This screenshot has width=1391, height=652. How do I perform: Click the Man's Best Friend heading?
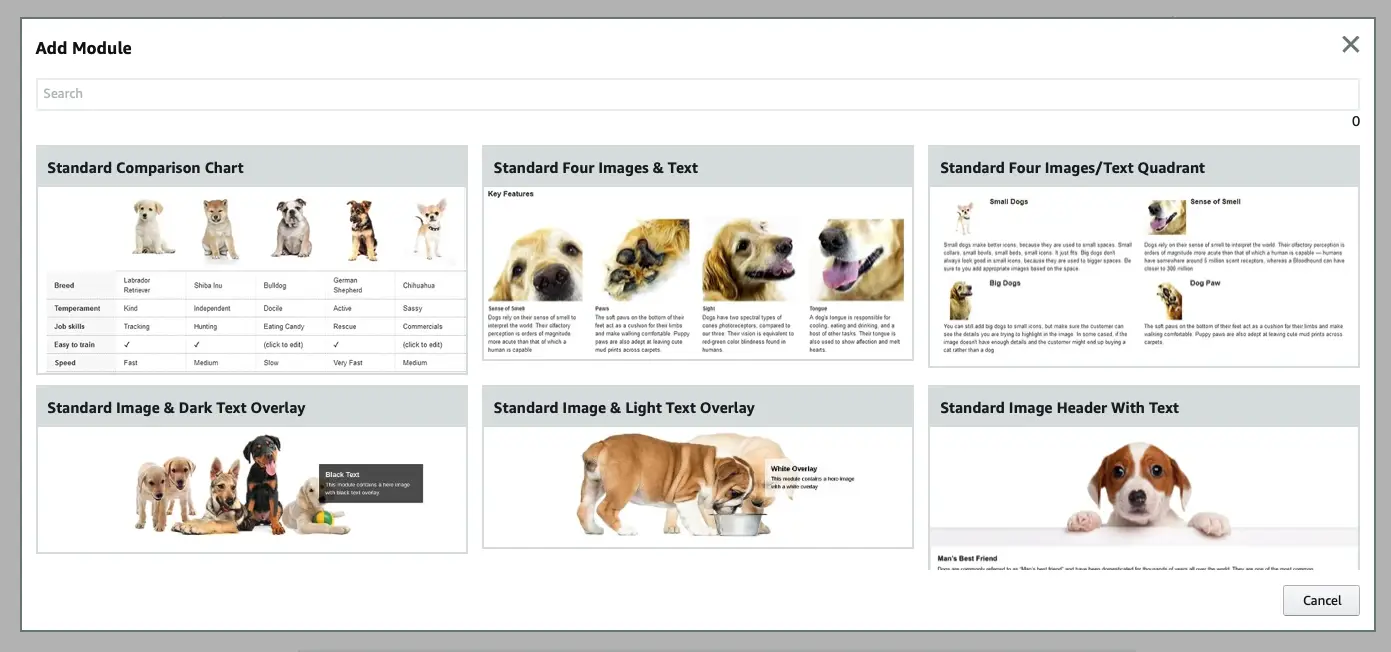[x=967, y=558]
